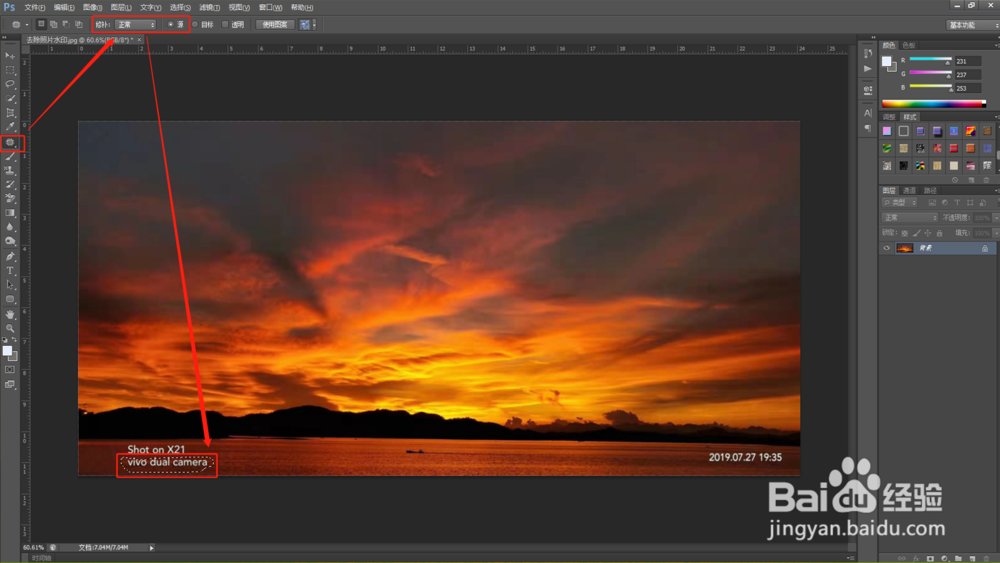
Task: Click the color spectrum ramp bar
Action: tap(934, 103)
